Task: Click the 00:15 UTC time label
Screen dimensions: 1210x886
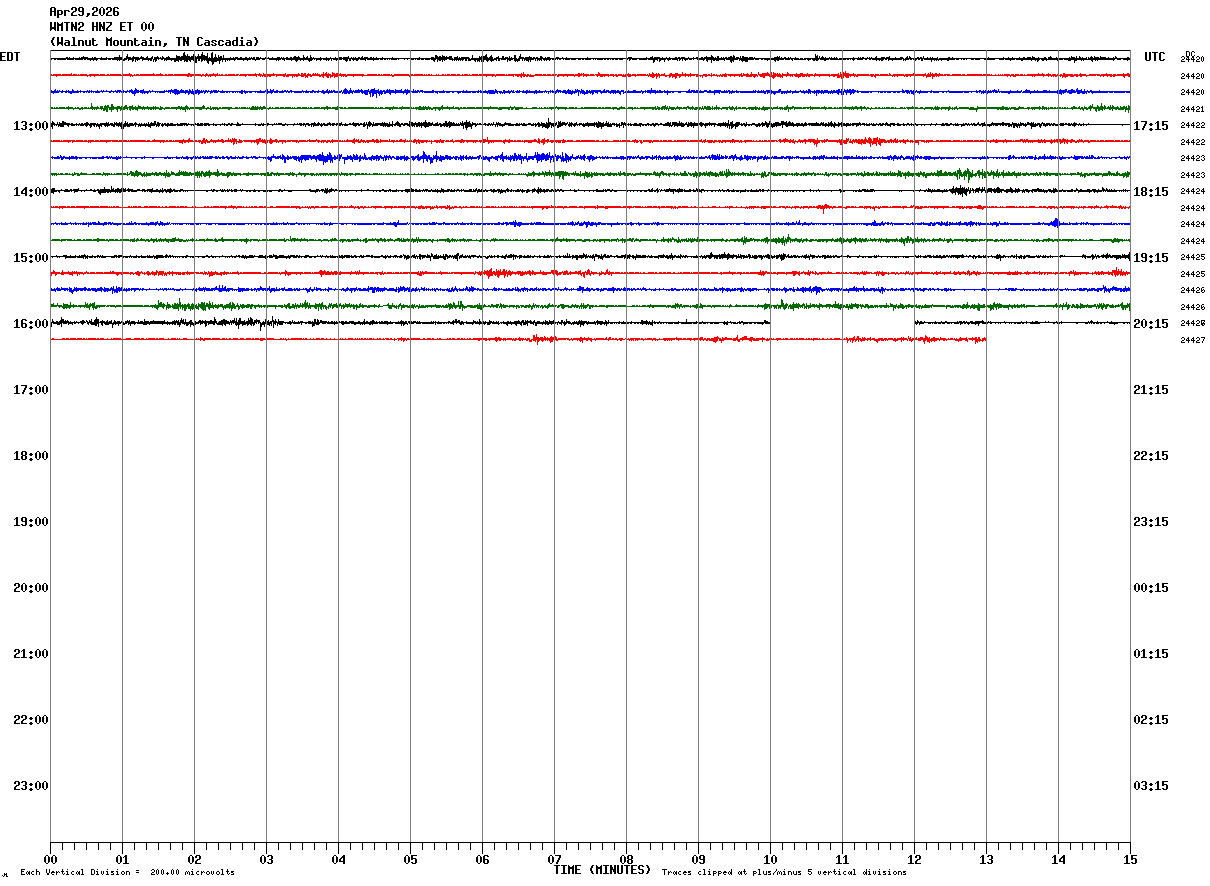Action: [1151, 588]
